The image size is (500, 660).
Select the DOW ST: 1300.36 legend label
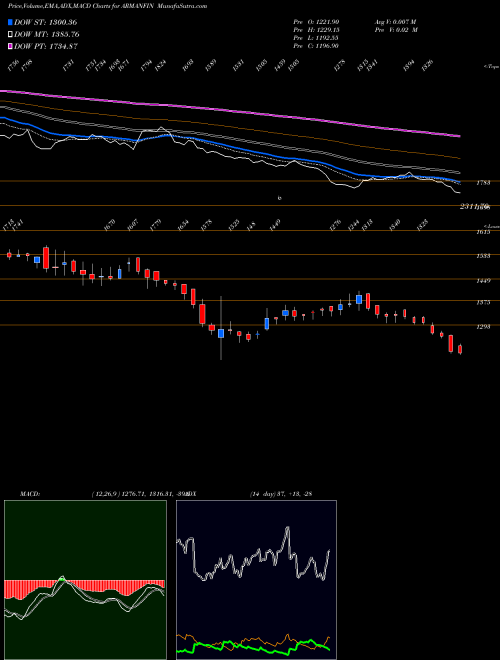[x=45, y=22]
